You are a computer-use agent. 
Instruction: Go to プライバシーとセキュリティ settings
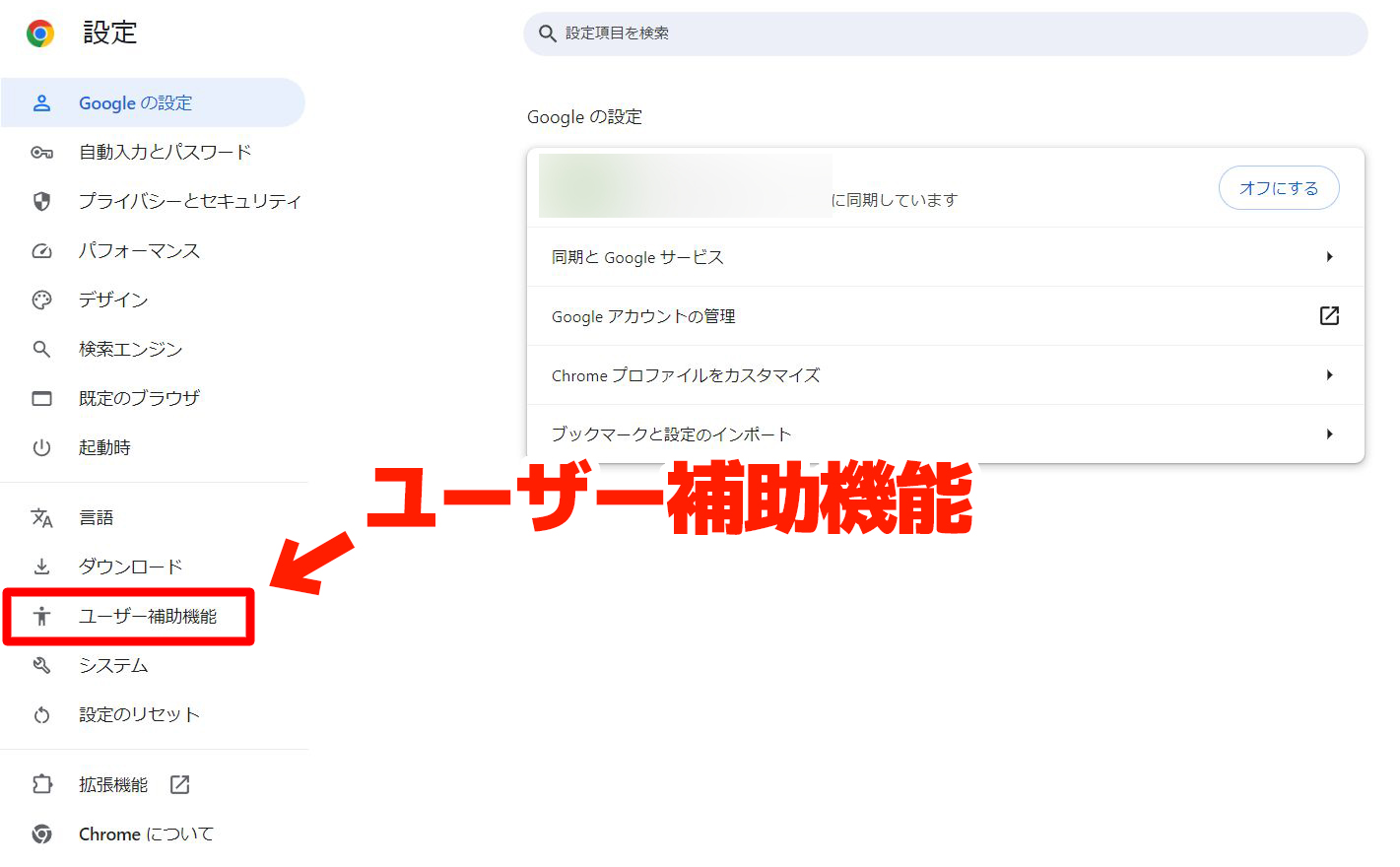(153, 201)
